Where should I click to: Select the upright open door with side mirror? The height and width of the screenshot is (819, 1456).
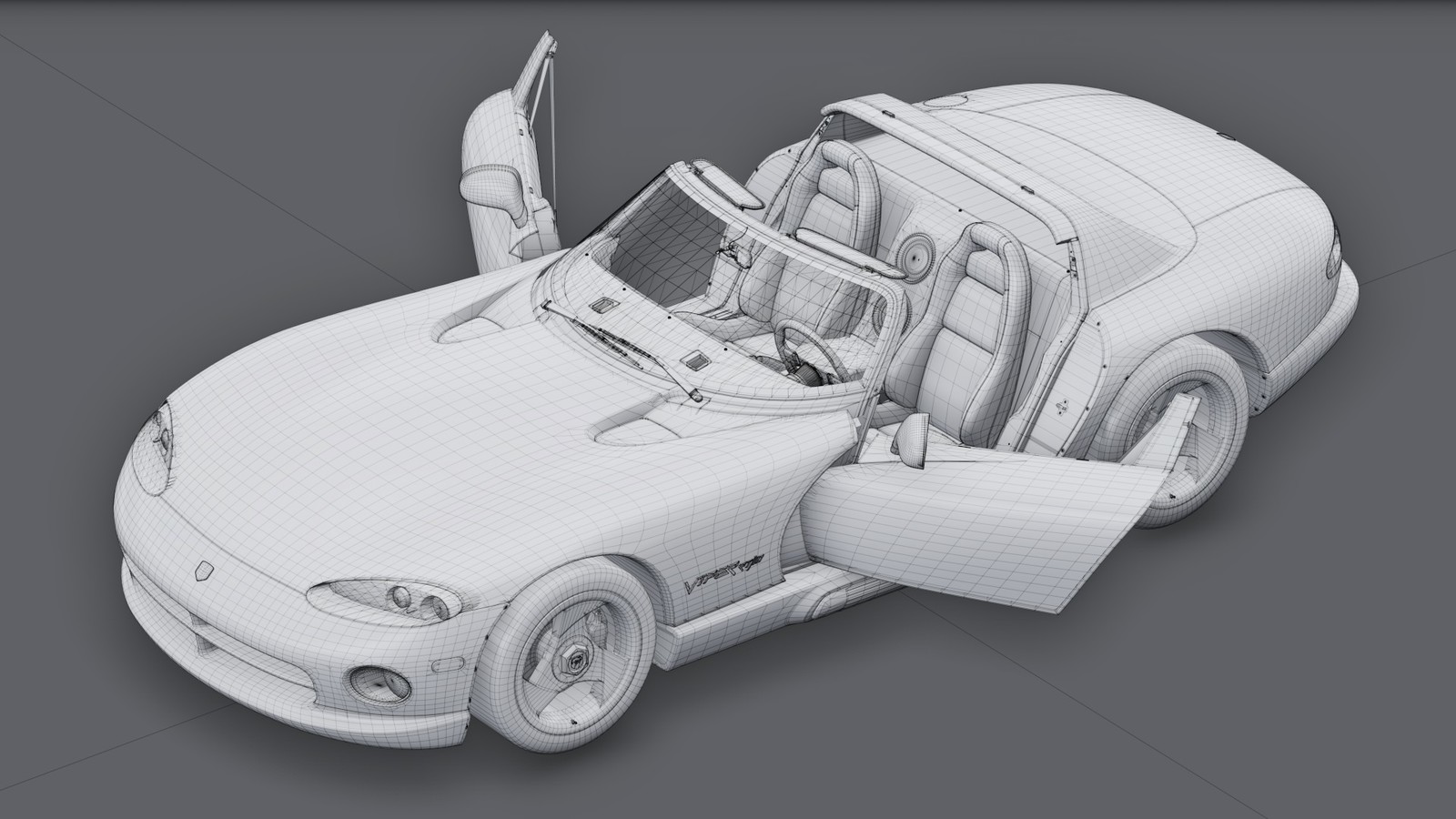pos(510,155)
